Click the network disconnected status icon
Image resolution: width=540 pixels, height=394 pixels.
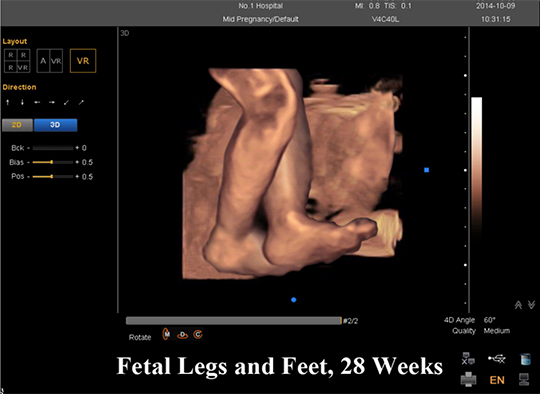pos(468,359)
